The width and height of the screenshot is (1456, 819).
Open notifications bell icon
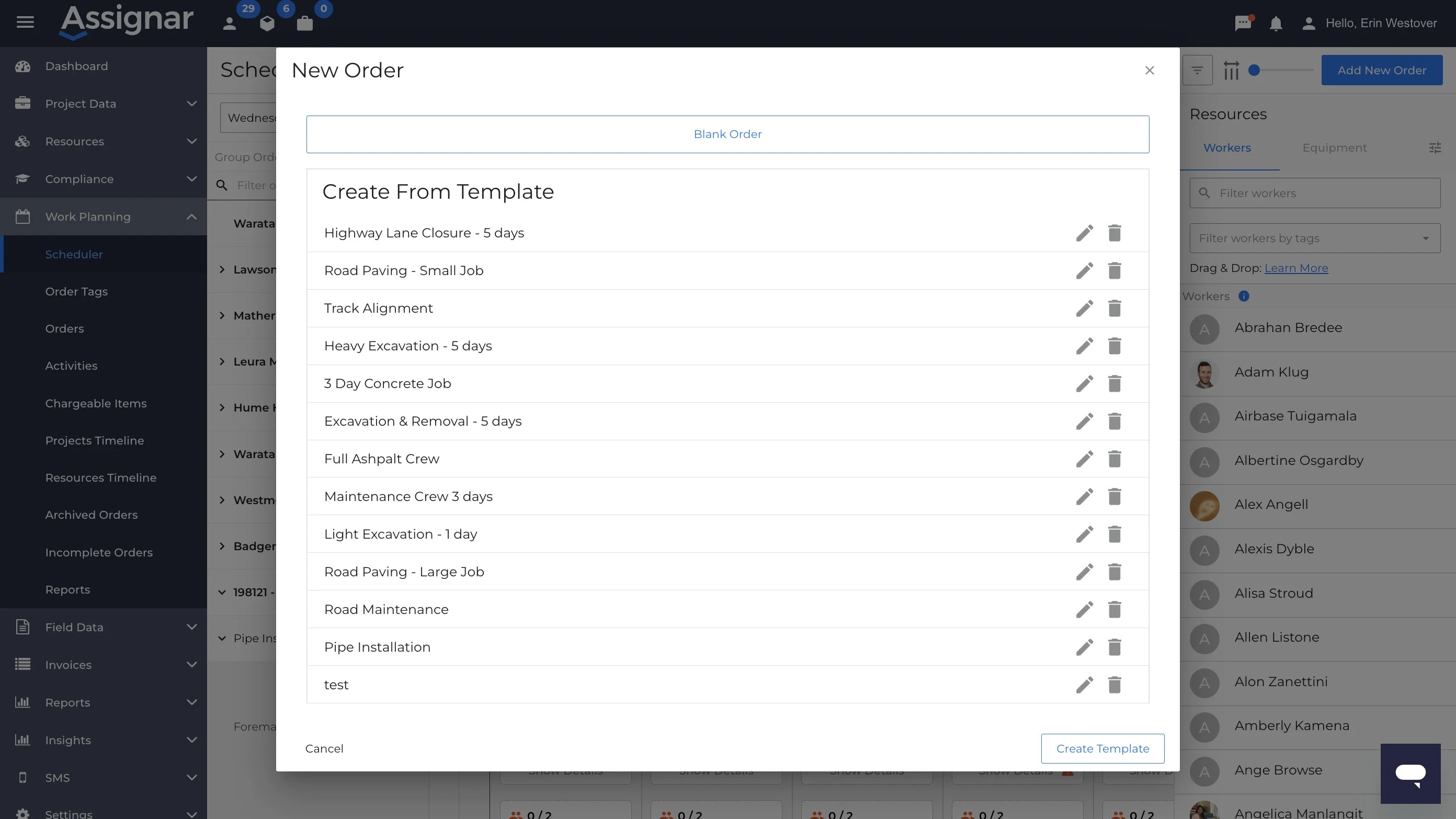(x=1276, y=23)
